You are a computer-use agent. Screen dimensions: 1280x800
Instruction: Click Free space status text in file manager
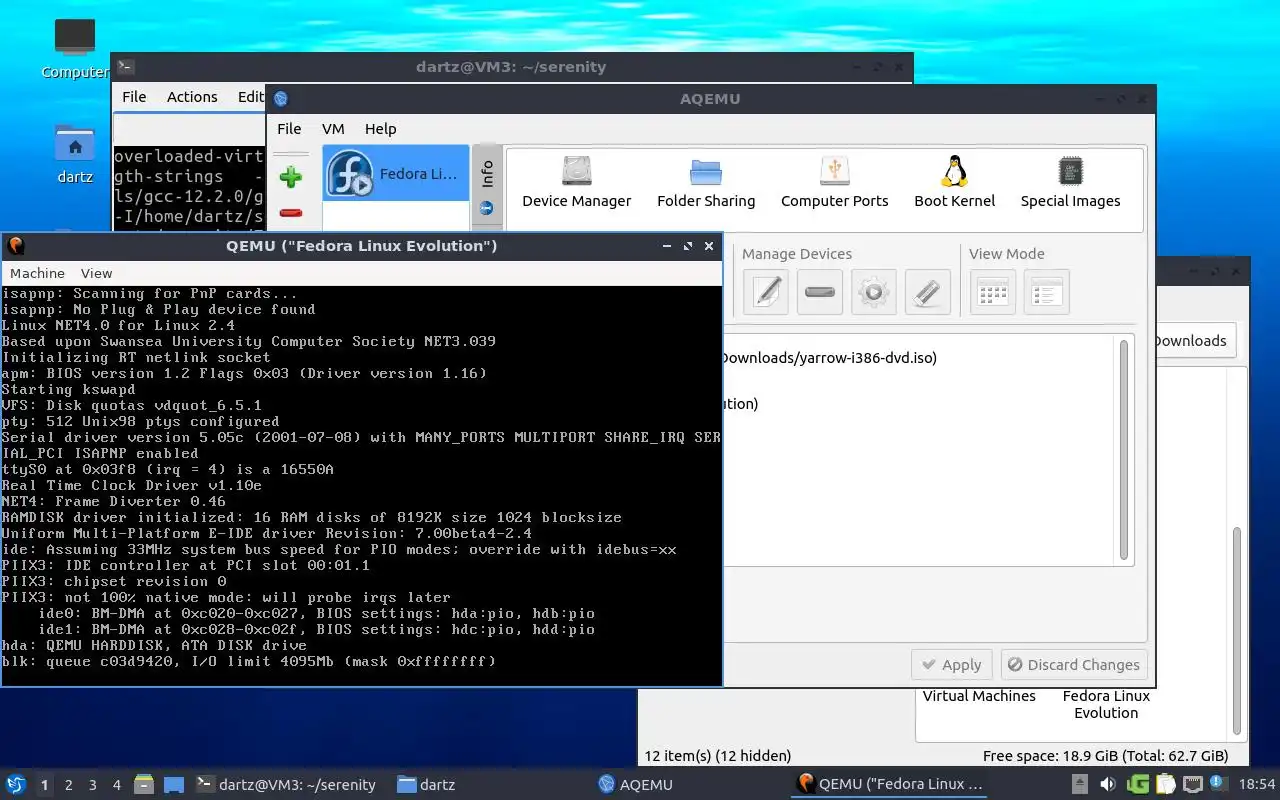tap(1105, 756)
